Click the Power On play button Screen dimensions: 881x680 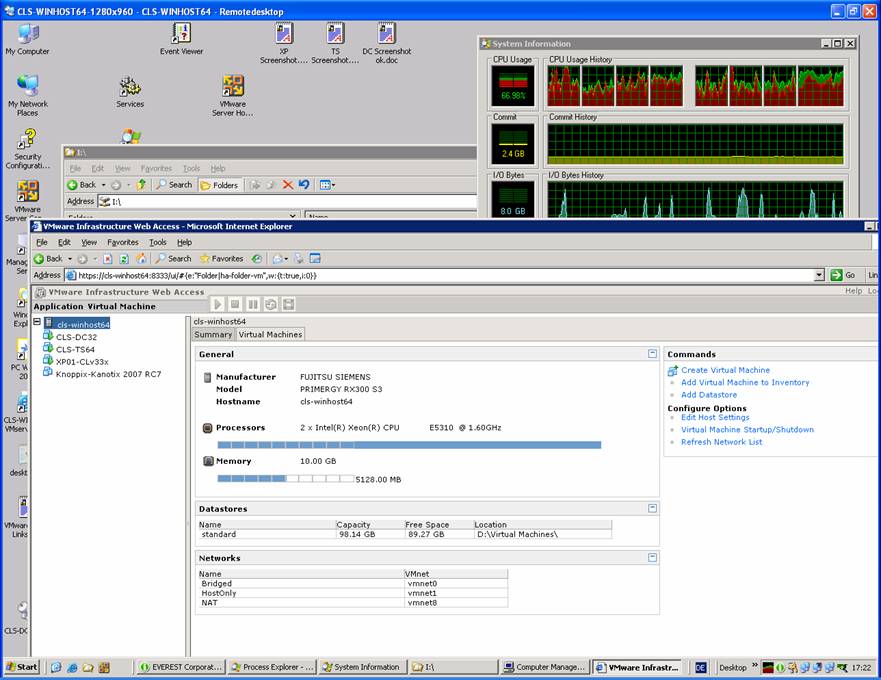tap(217, 304)
